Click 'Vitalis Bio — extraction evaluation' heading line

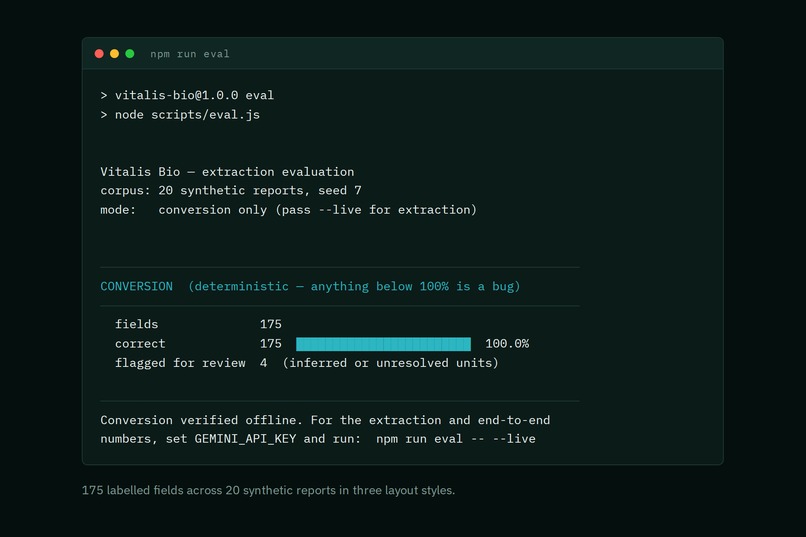(x=227, y=172)
